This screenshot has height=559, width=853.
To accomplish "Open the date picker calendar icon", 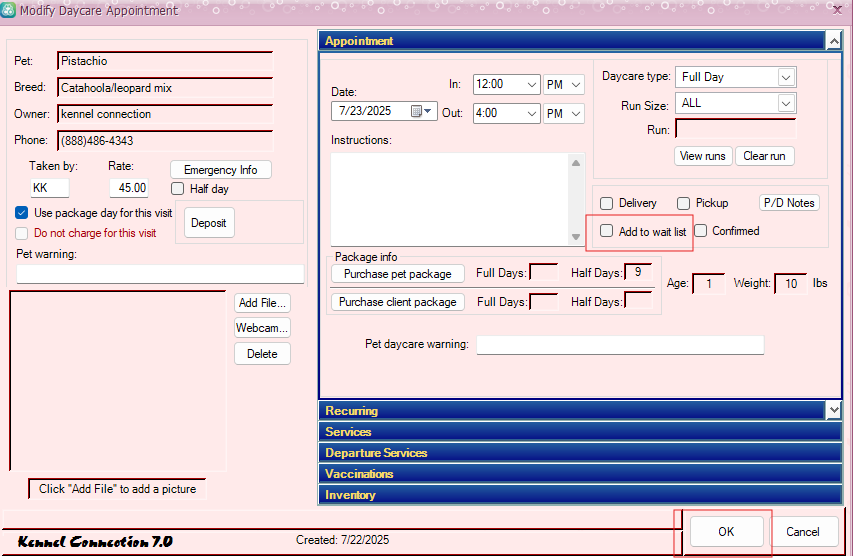I will point(428,111).
